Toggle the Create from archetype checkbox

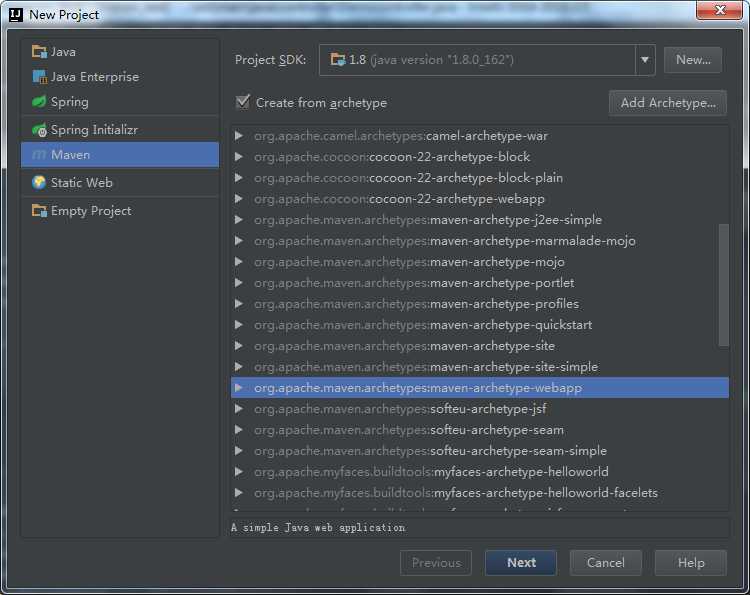tap(243, 102)
